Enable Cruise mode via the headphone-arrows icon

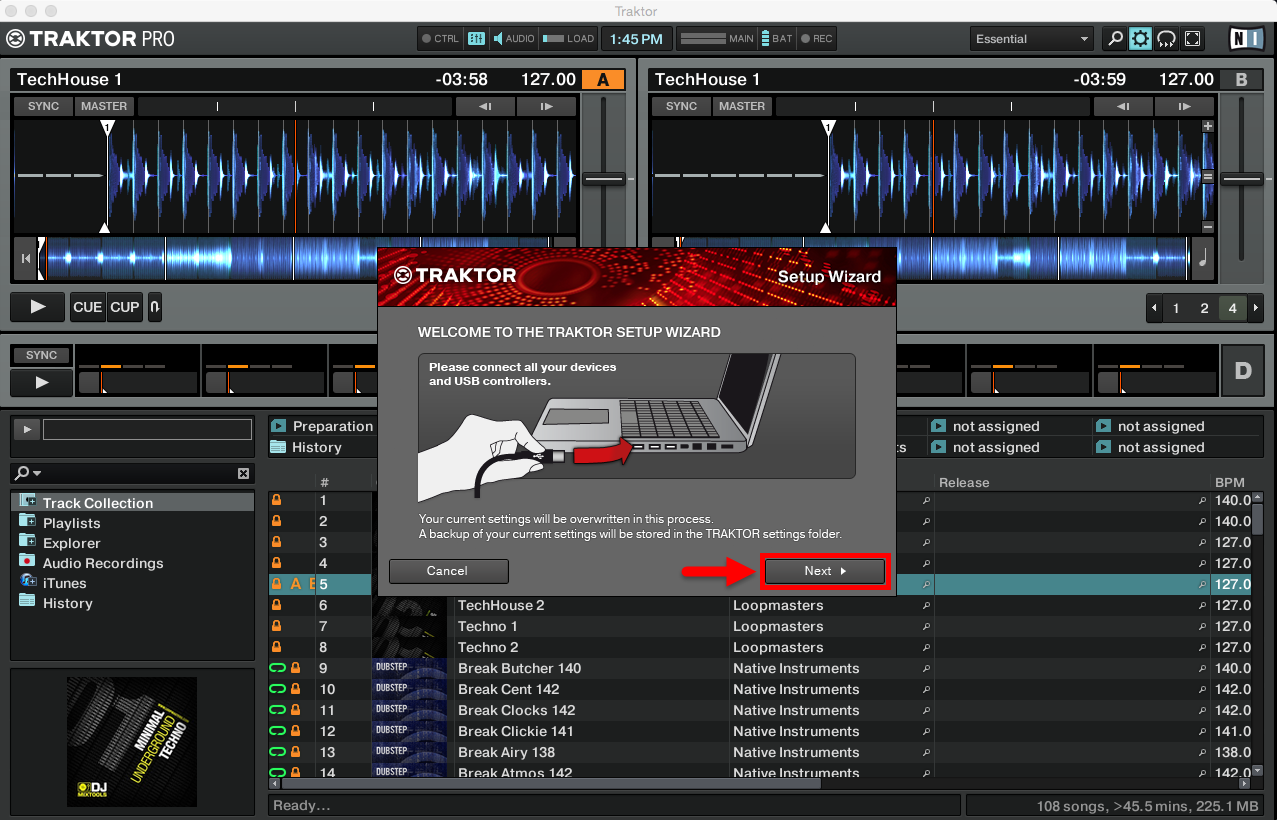point(1166,38)
